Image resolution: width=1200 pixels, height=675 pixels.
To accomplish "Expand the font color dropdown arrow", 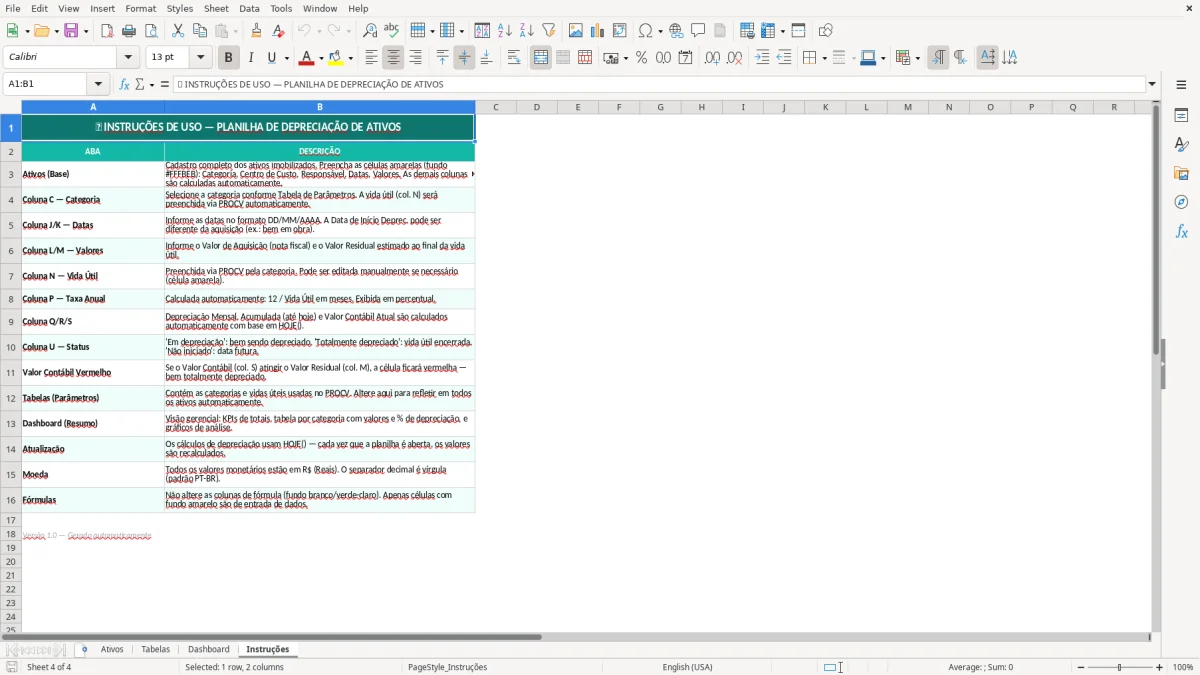I will pos(320,57).
